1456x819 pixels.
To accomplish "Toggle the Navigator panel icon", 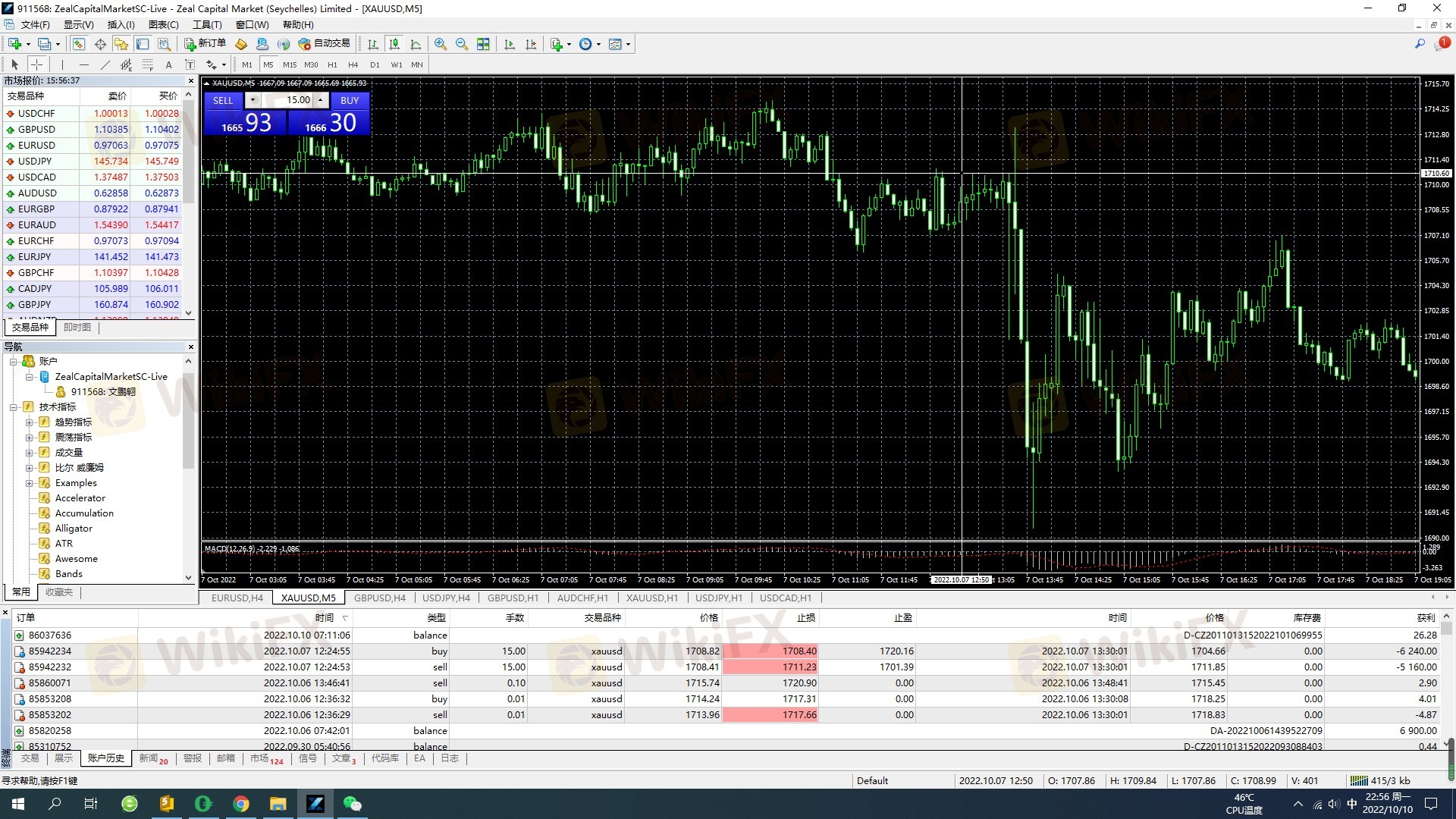I will 121,44.
